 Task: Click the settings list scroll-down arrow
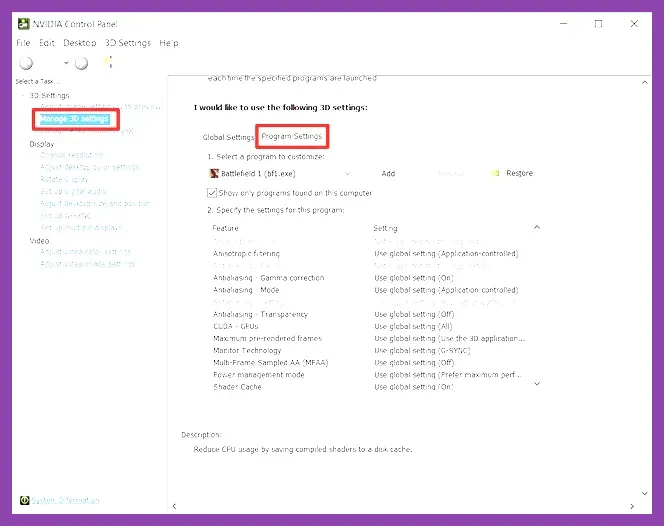[537, 384]
